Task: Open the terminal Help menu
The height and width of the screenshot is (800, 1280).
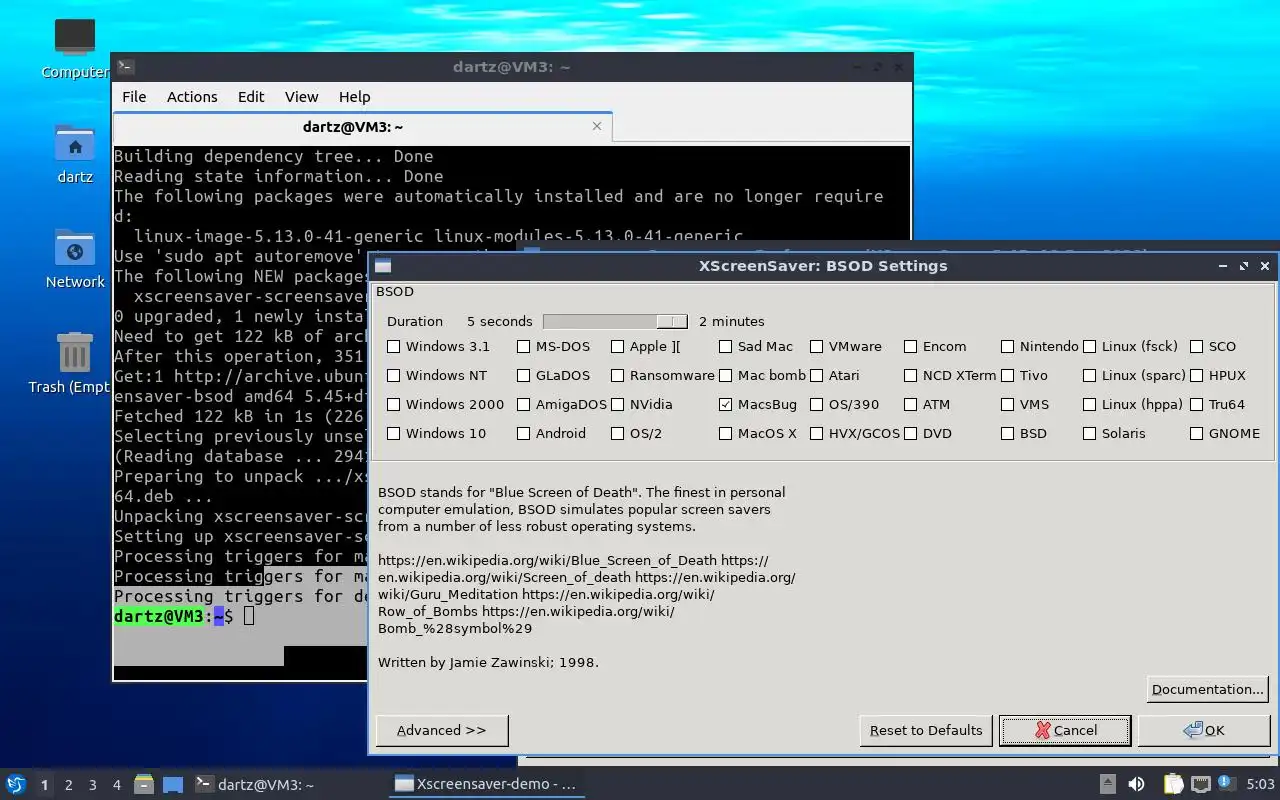Action: point(355,97)
